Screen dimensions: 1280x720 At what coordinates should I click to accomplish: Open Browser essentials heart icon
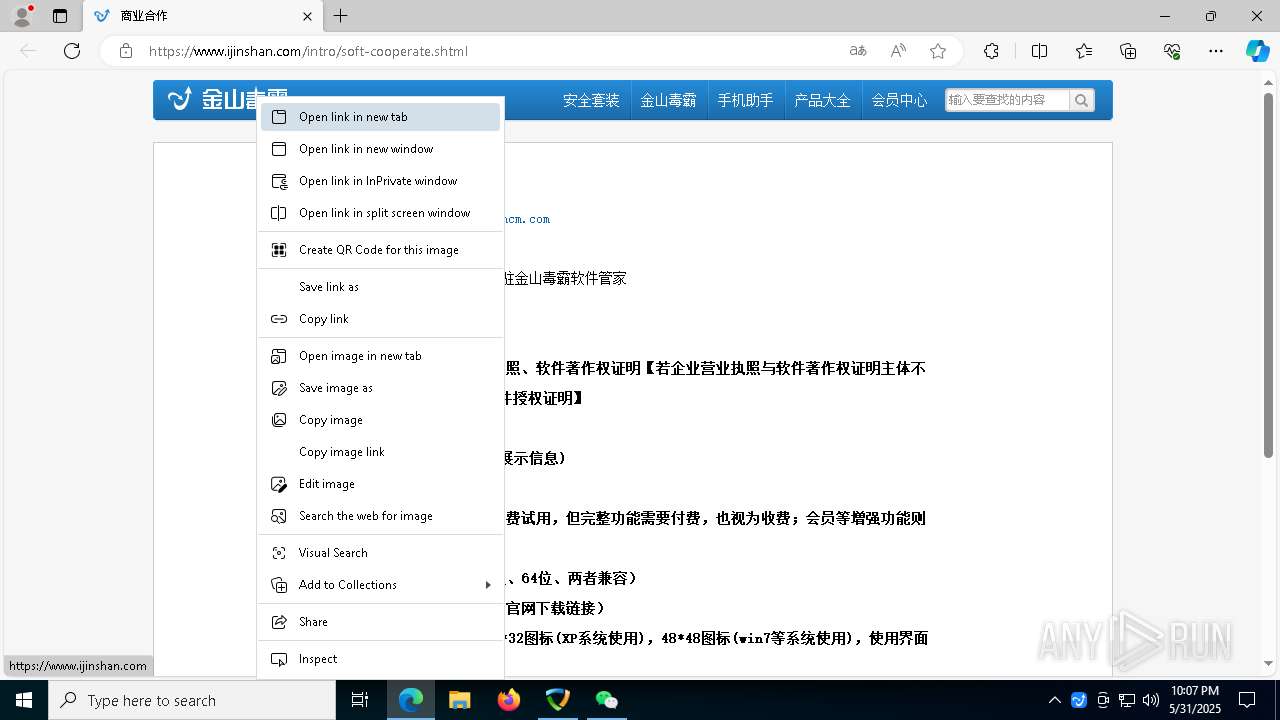(x=1172, y=51)
